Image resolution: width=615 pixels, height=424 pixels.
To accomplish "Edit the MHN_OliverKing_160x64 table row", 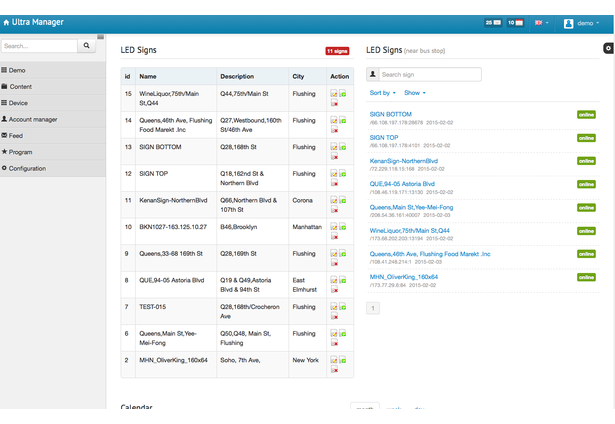I will pyautogui.click(x=334, y=360).
